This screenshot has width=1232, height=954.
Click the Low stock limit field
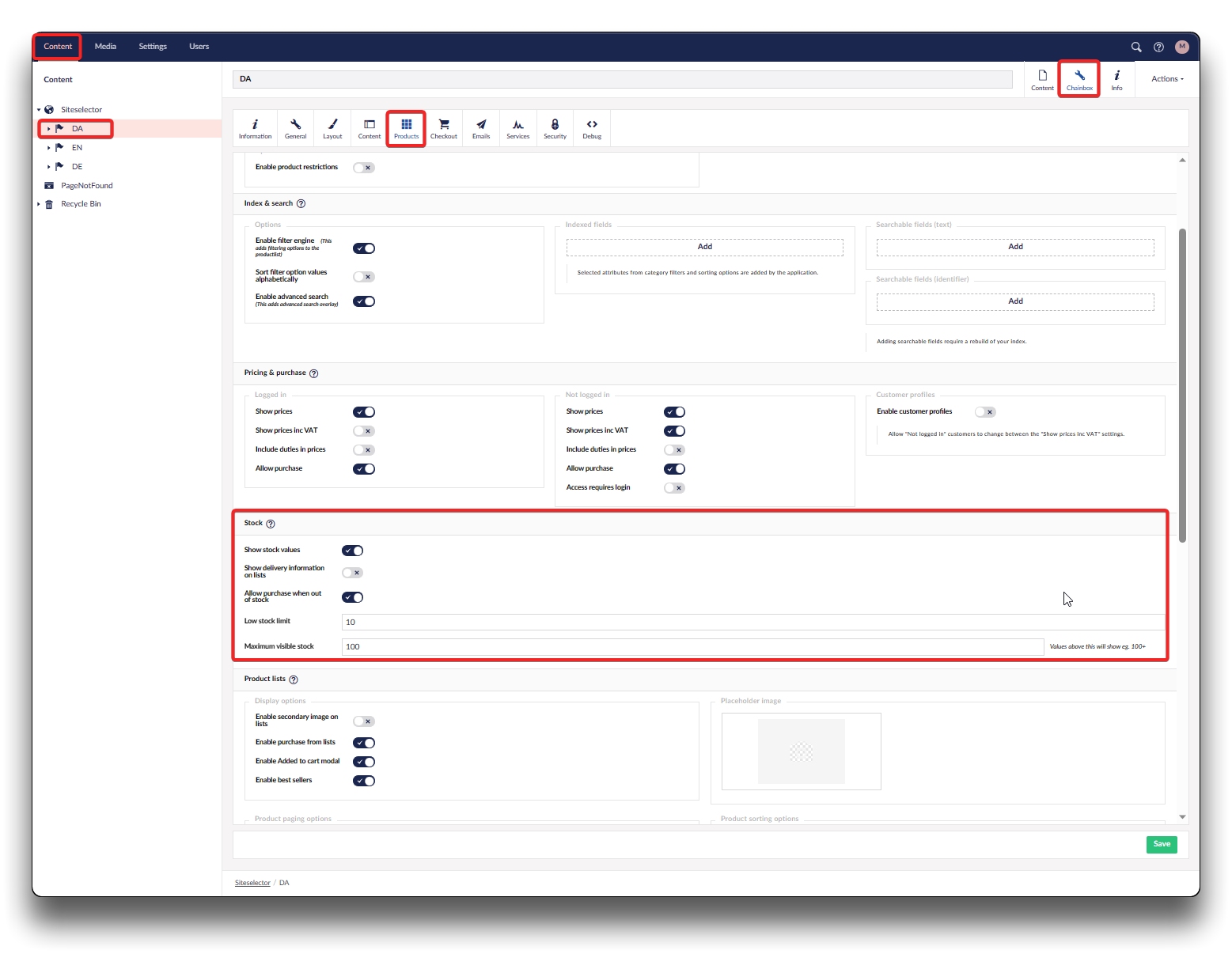(x=752, y=622)
